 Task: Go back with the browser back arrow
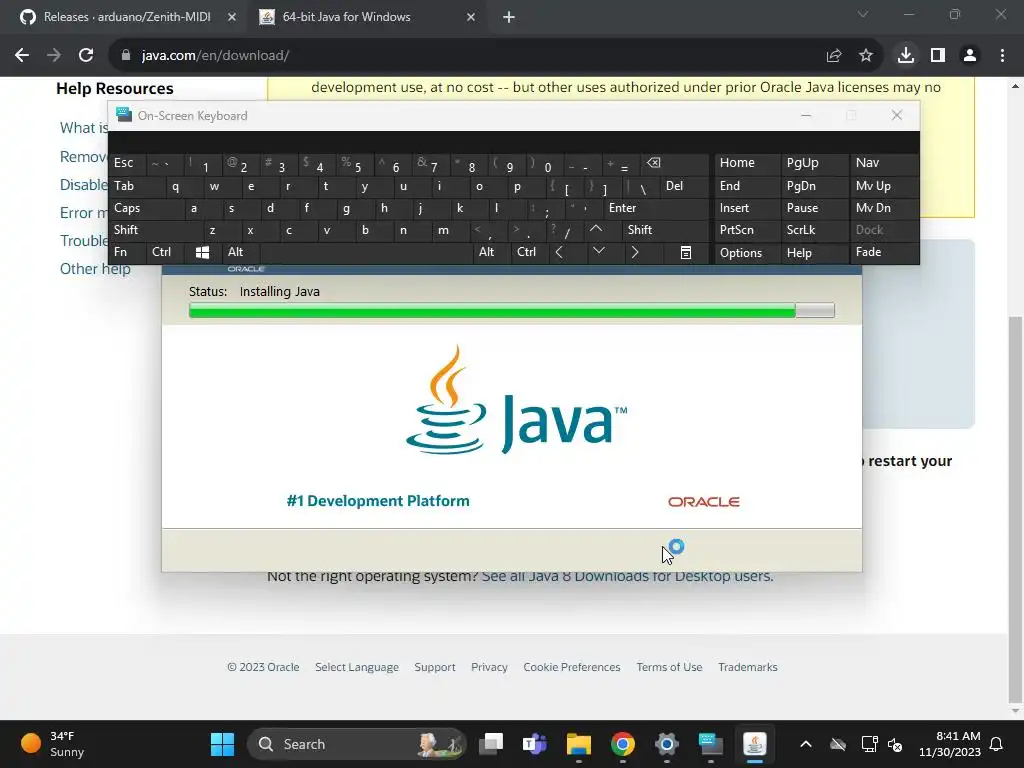pos(22,56)
